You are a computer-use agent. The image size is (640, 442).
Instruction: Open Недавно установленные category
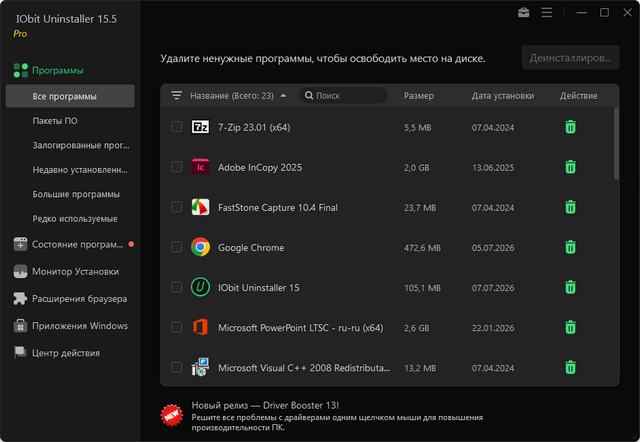tap(80, 170)
